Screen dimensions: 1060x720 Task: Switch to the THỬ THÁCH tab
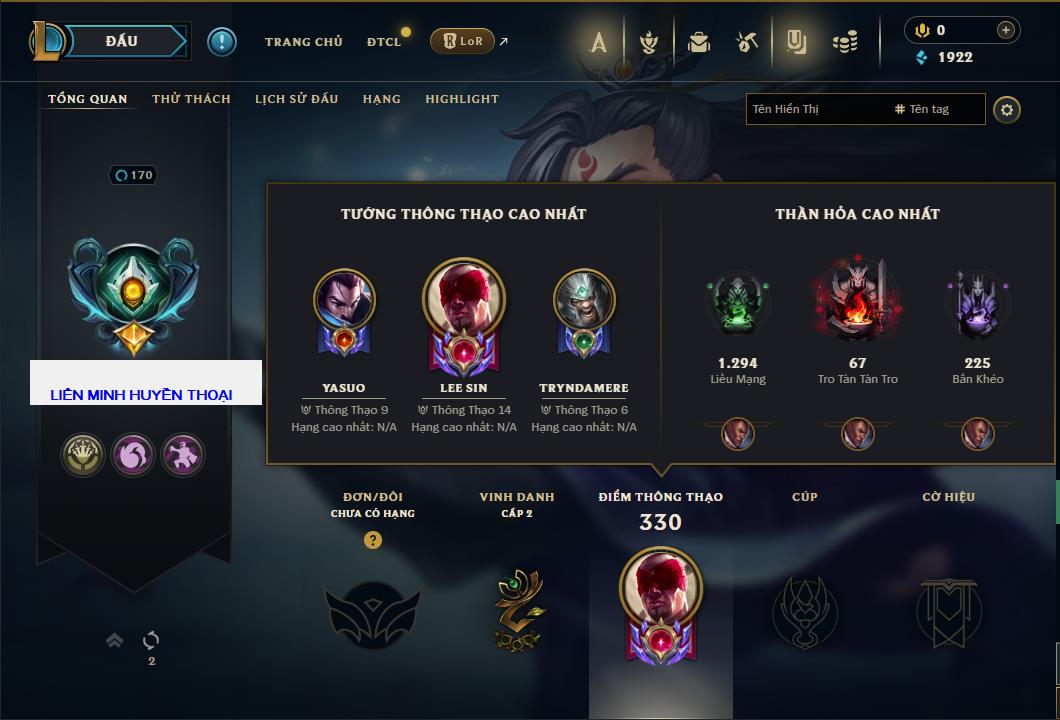pos(191,99)
